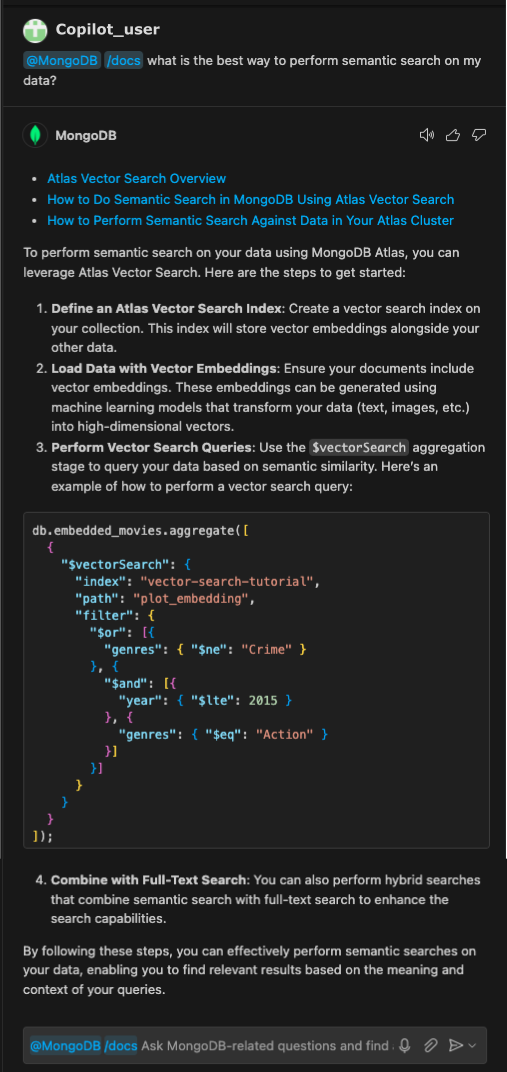507x1072 pixels.
Task: Click the "Action" value in code
Action: [285, 734]
